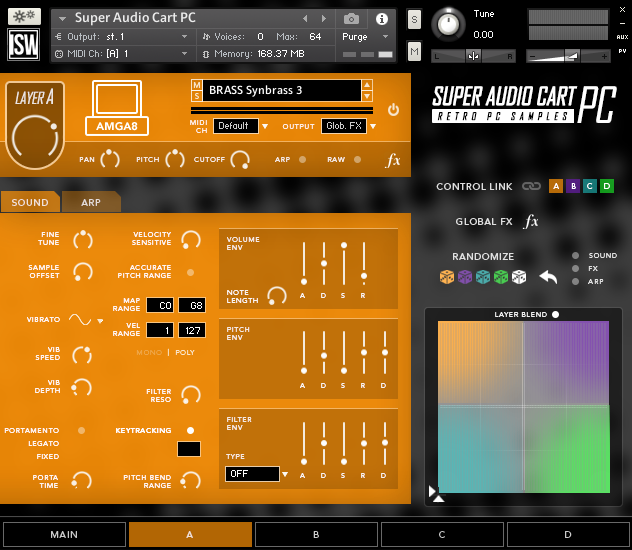The width and height of the screenshot is (632, 550).
Task: Open the layer B page tab
Action: tap(316, 534)
